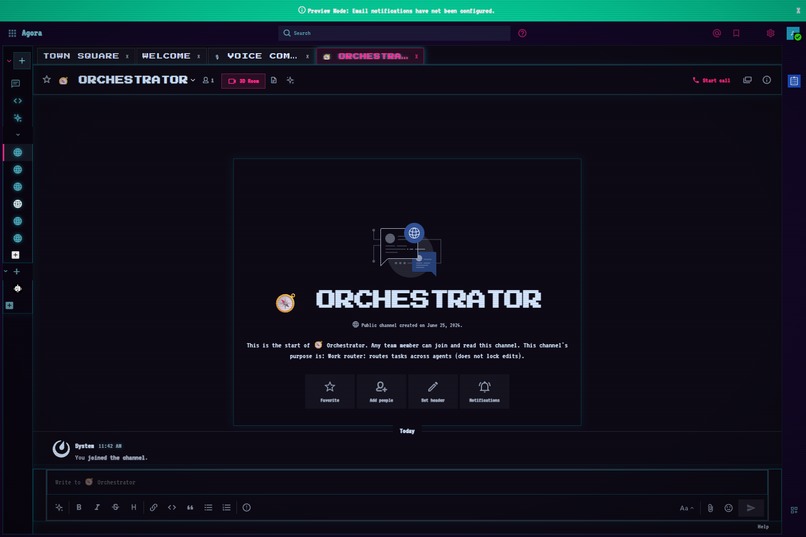This screenshot has width=806, height=537.
Task: Select the Orchestra... tab
Action: pyautogui.click(x=373, y=57)
